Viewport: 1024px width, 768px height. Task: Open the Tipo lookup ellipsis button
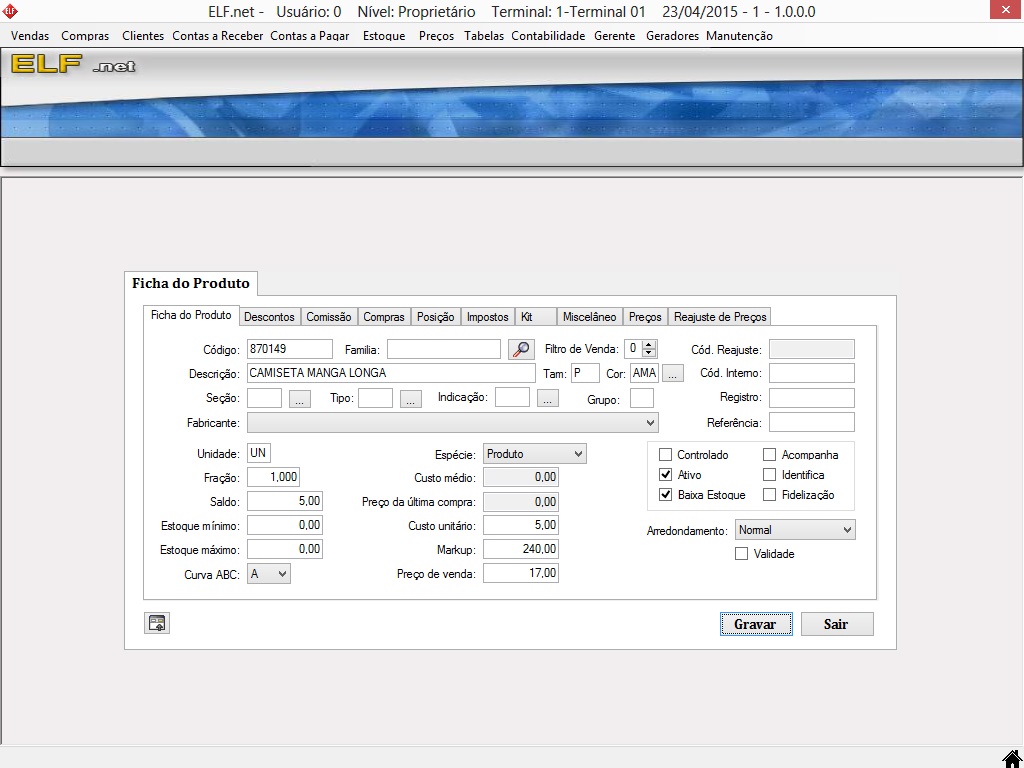pos(410,399)
